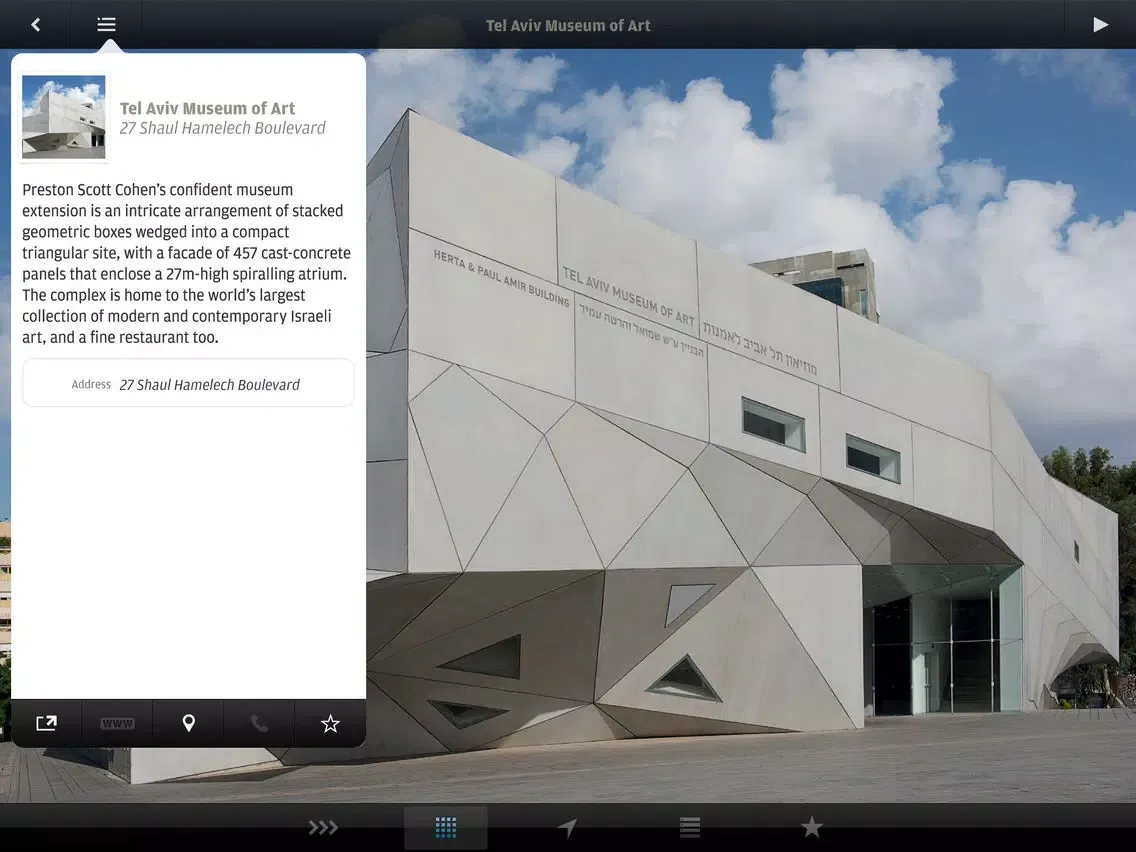Screen dimensions: 1136x852
Task: Add to favorites with outline star
Action: [x=330, y=723]
